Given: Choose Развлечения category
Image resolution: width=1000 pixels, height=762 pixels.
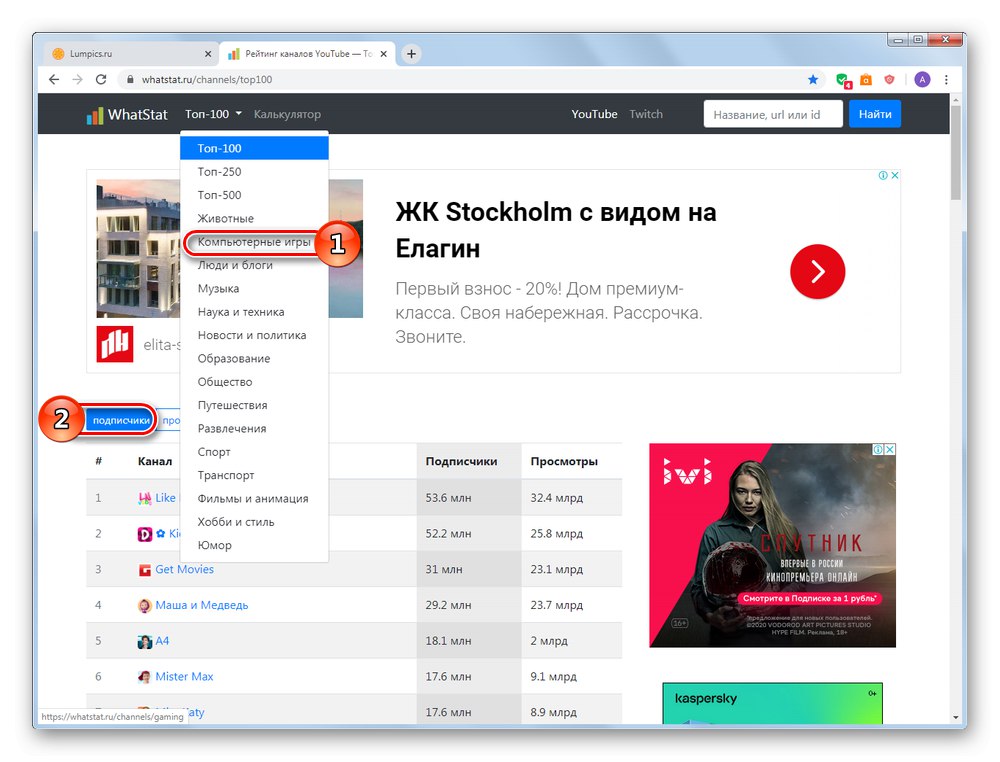Looking at the screenshot, I should [254, 429].
